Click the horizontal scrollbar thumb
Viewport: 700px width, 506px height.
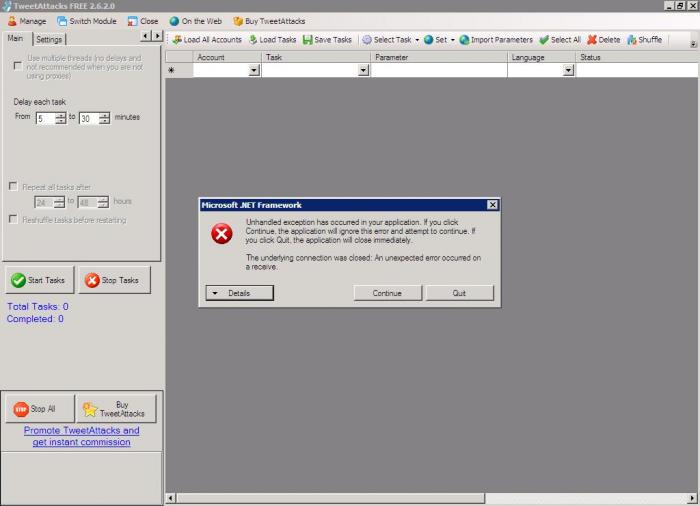point(331,498)
